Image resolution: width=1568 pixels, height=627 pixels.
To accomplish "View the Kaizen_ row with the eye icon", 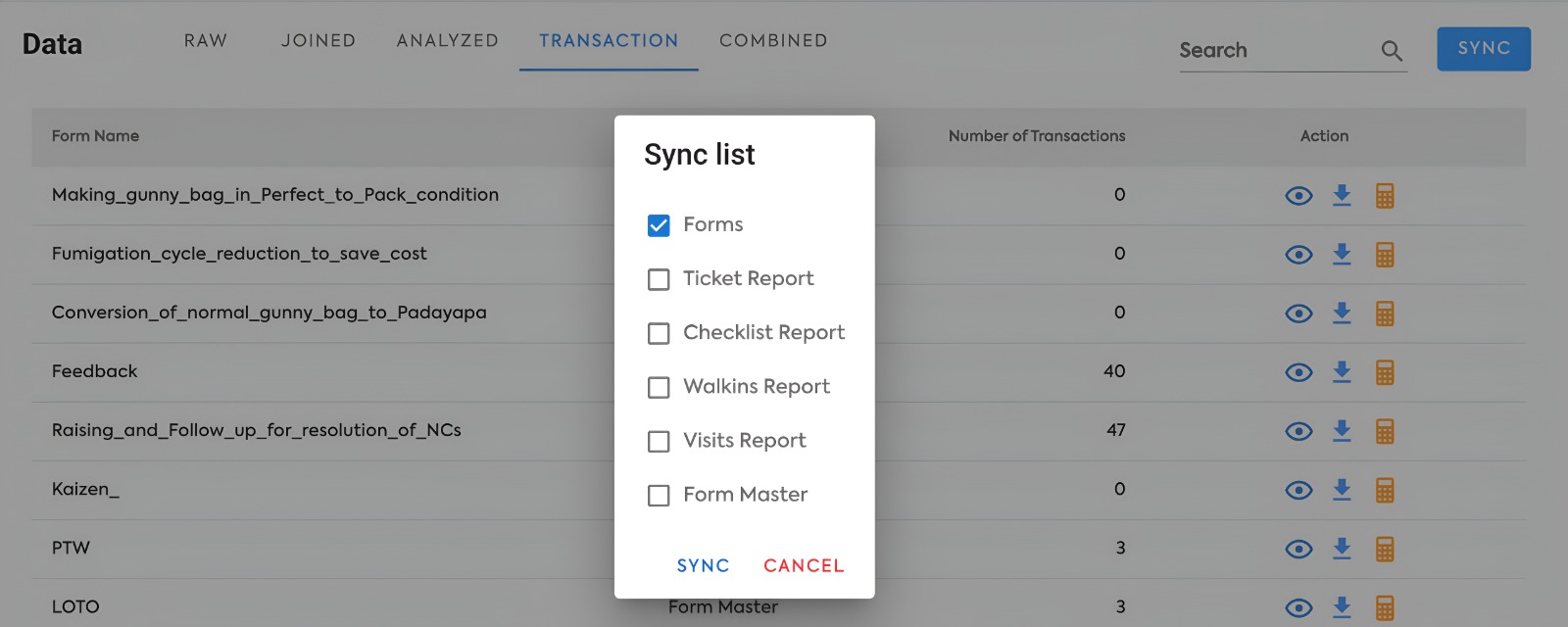I will tap(1298, 490).
